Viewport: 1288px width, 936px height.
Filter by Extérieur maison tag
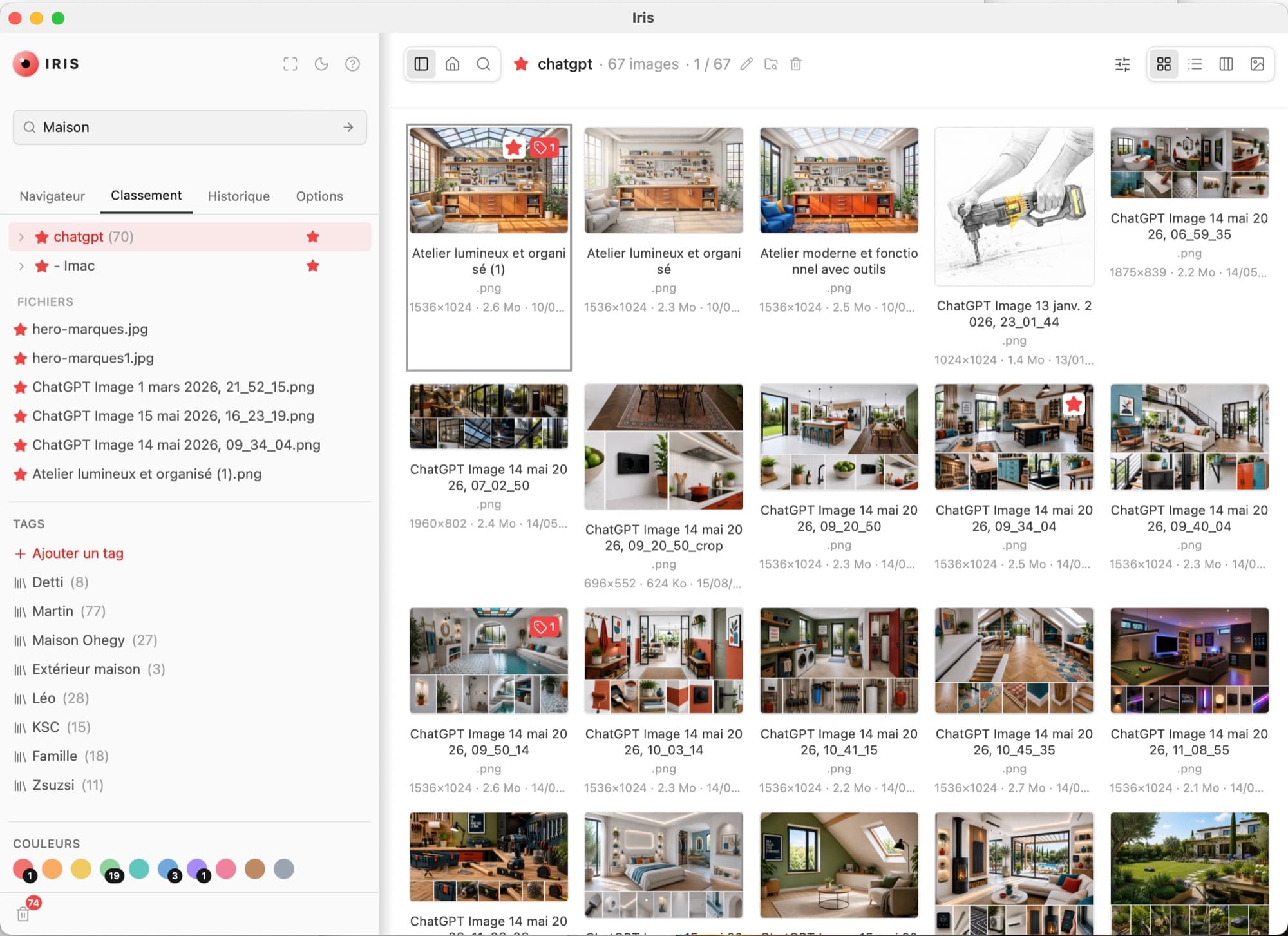tap(90, 669)
